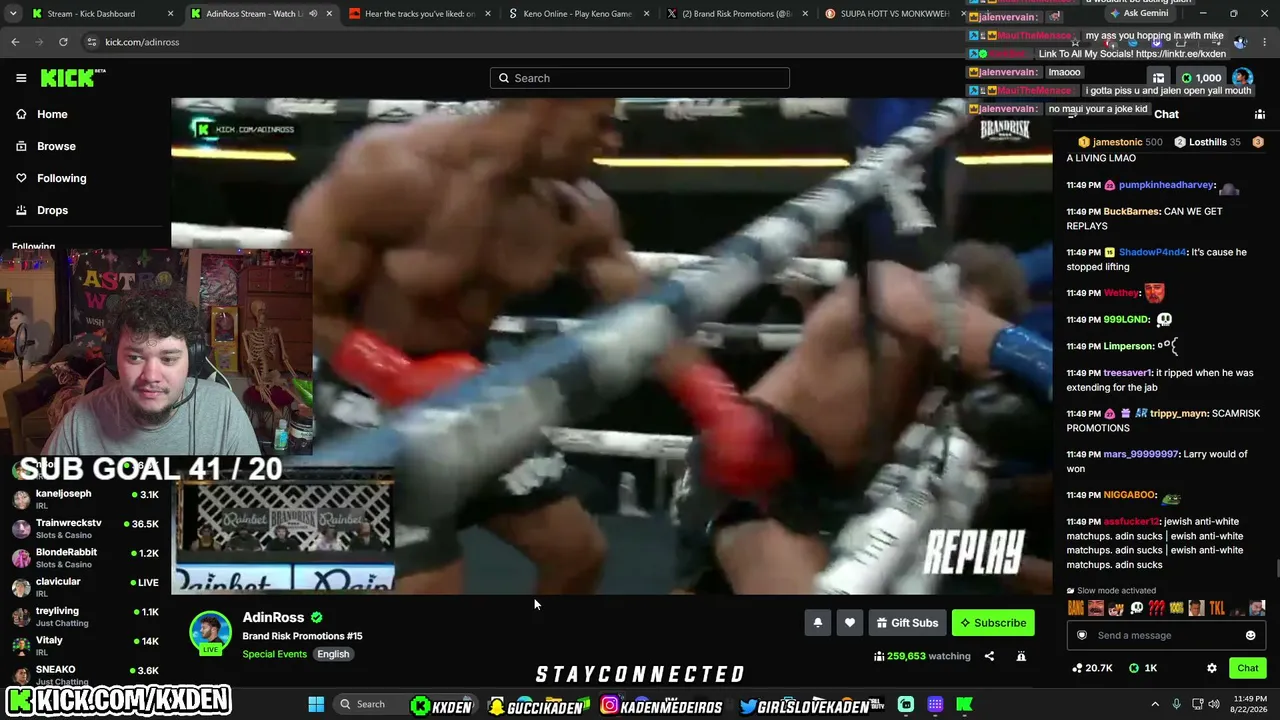
Task: Open jamestonic on the gift leaderboard
Action: click(1118, 142)
